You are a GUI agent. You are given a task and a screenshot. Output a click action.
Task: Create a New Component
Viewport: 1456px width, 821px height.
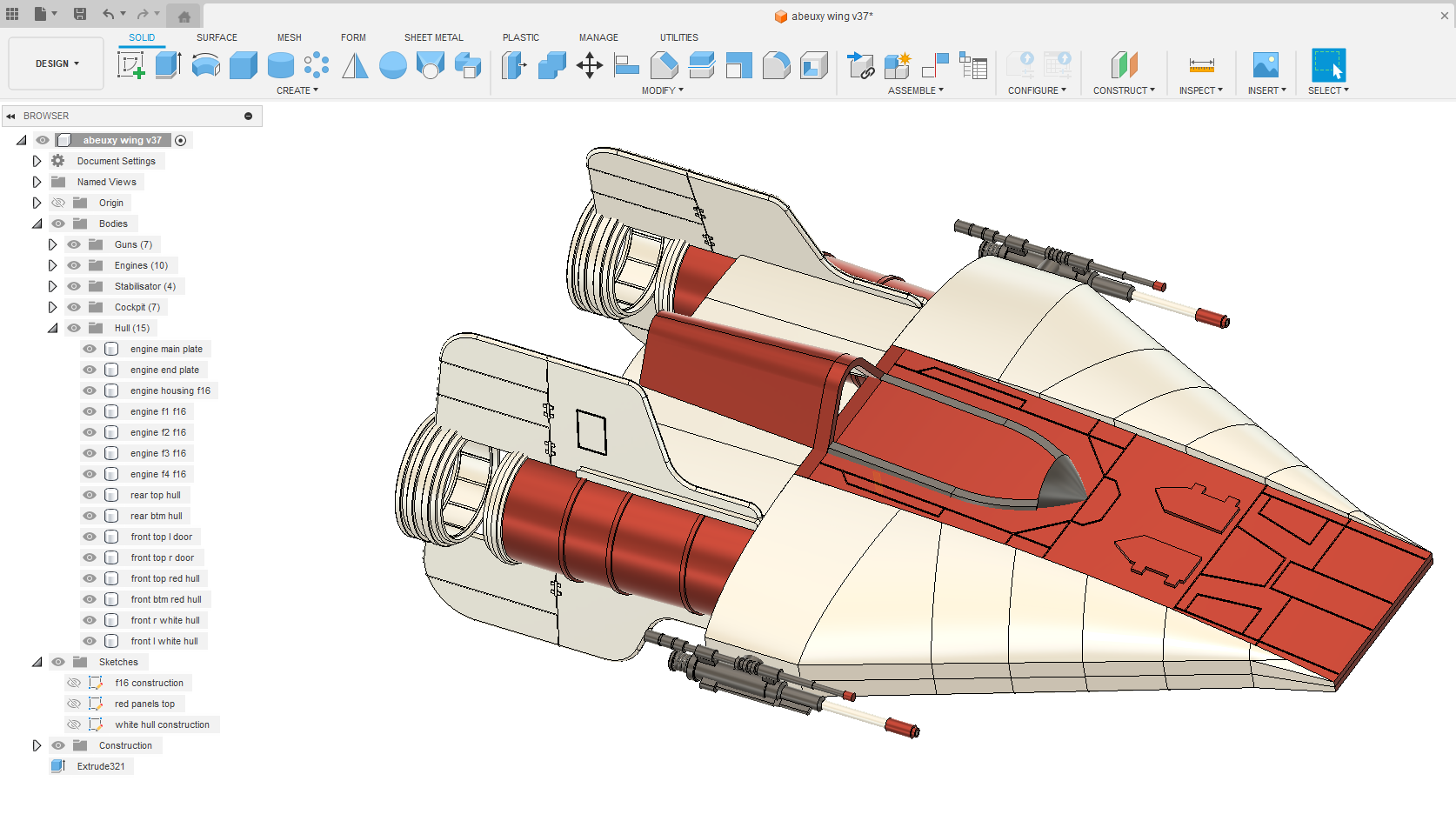point(897,65)
